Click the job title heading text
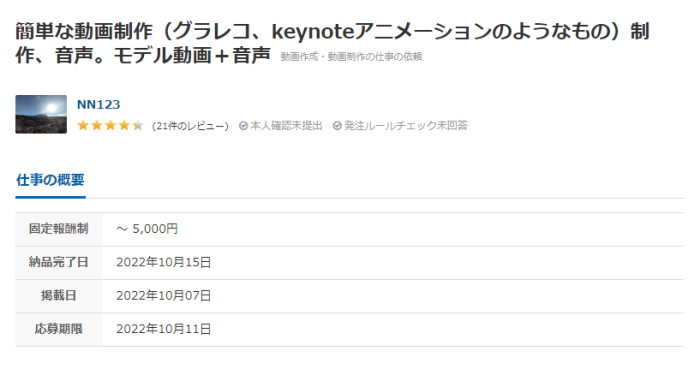Viewport: 700px width, 369px height. pos(332,43)
